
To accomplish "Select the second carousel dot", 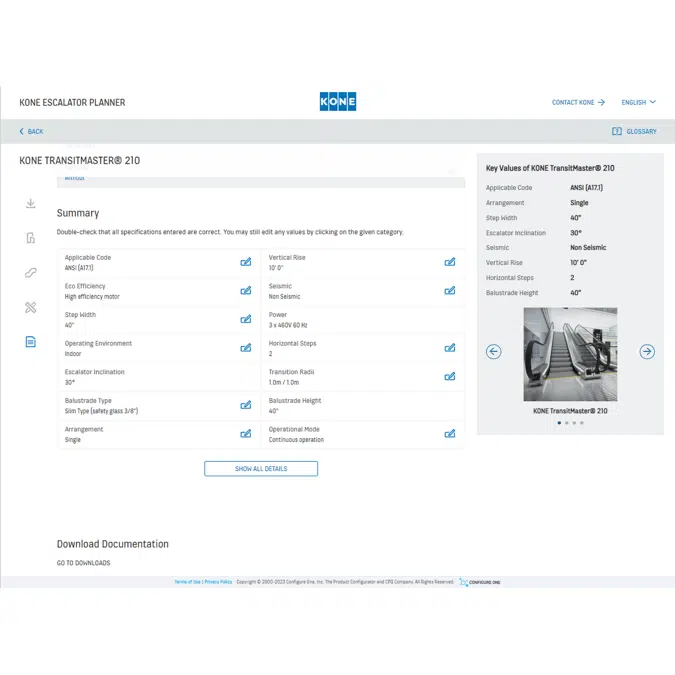I will [567, 423].
